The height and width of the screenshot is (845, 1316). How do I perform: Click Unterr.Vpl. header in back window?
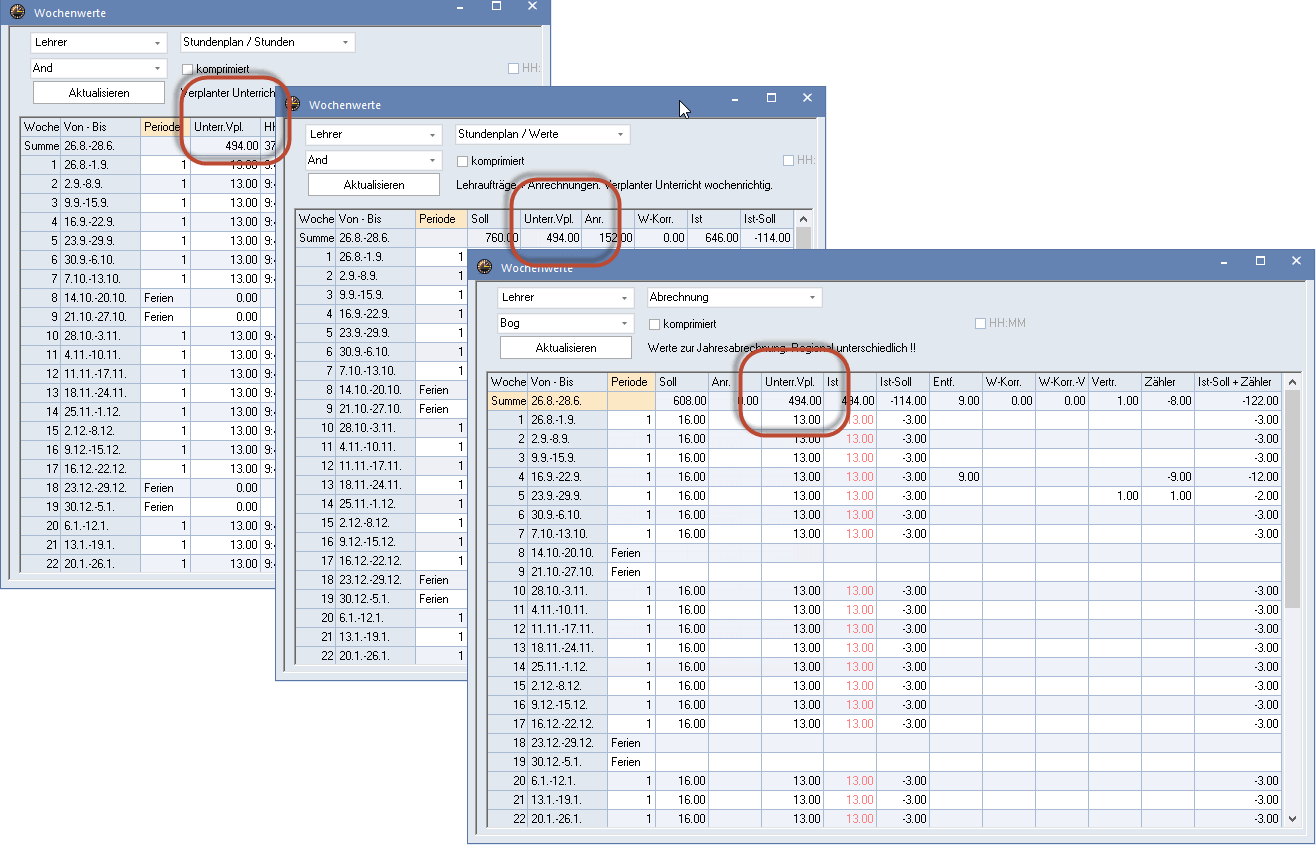coord(225,127)
